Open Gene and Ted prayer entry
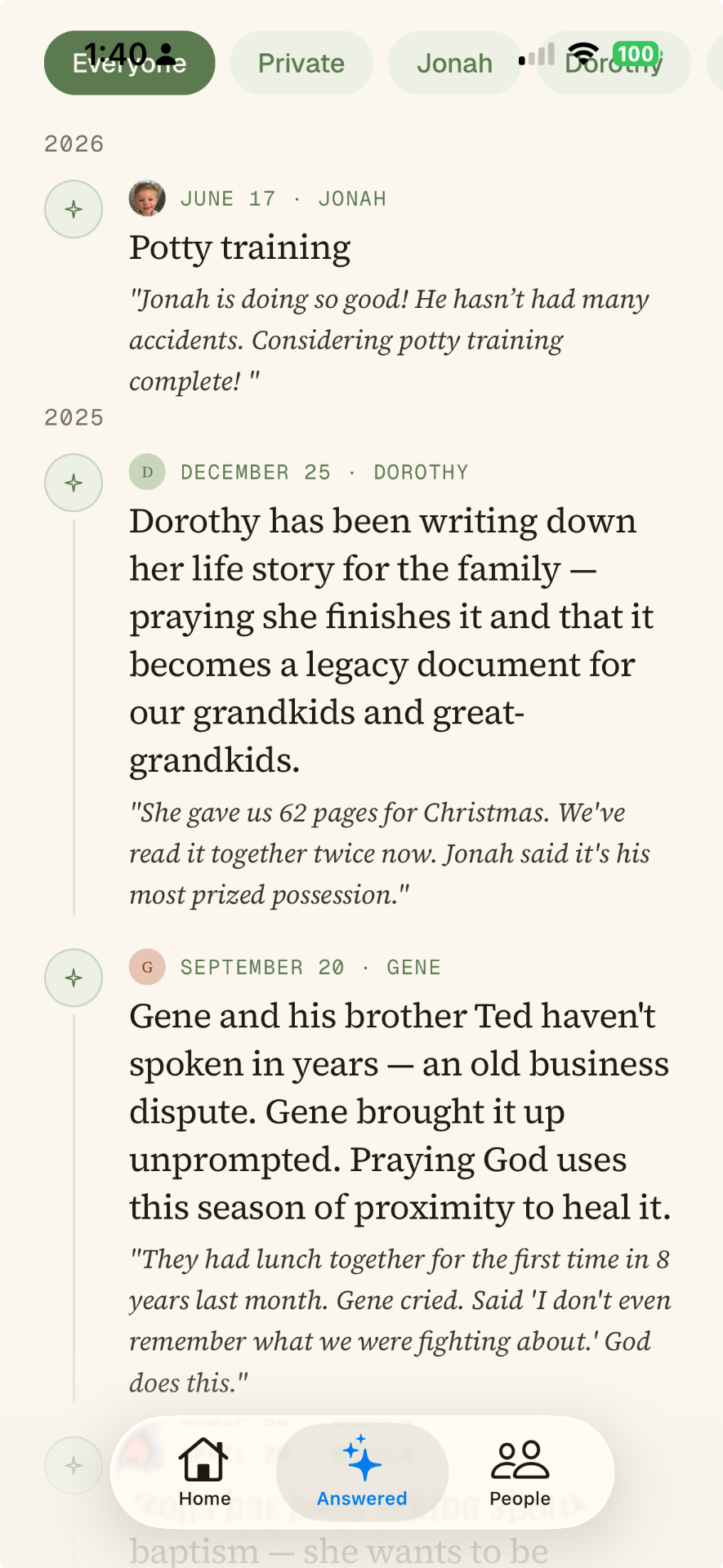The width and height of the screenshot is (723, 1568). (x=400, y=1111)
